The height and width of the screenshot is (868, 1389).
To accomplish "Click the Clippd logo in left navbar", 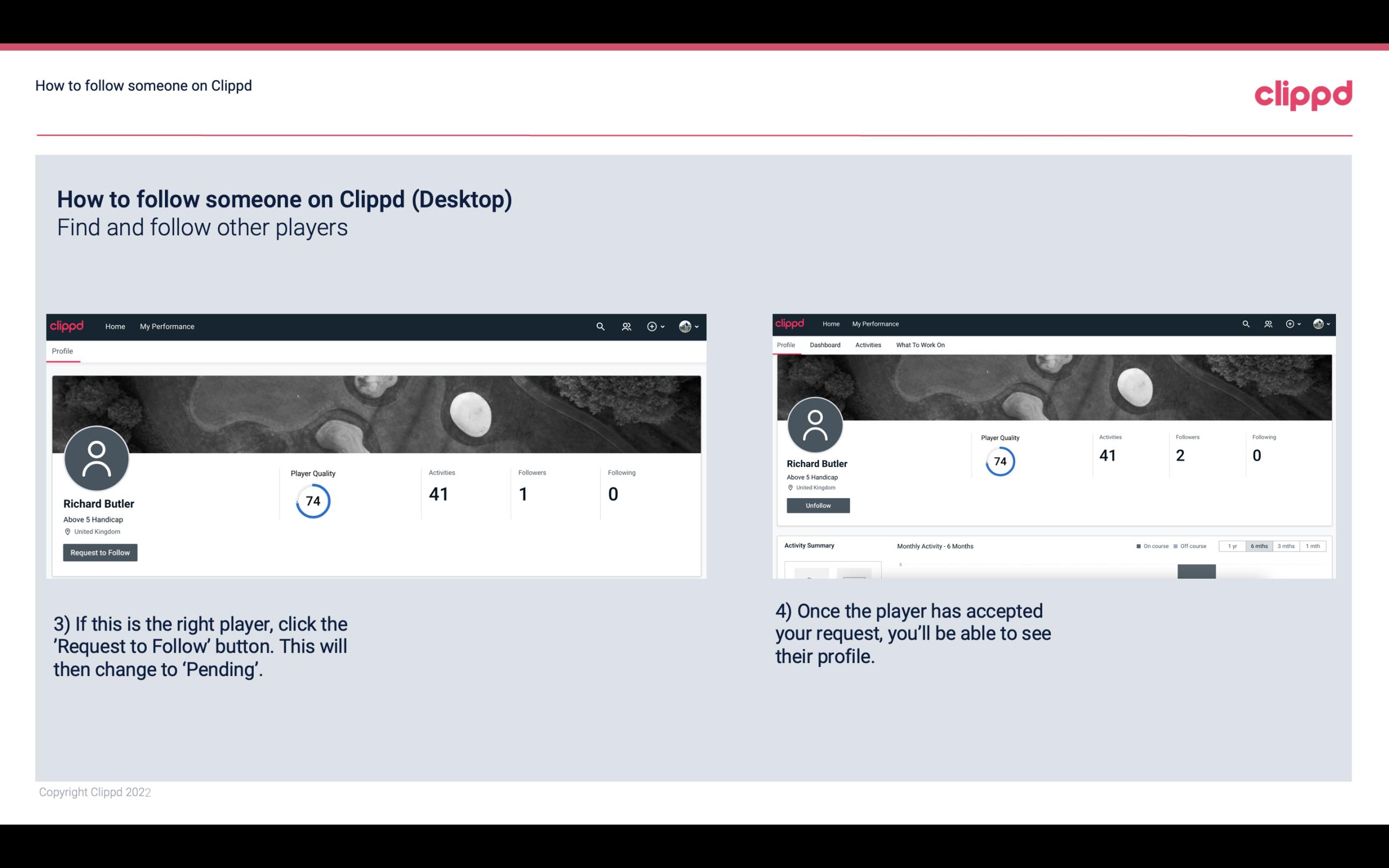I will coord(66,326).
